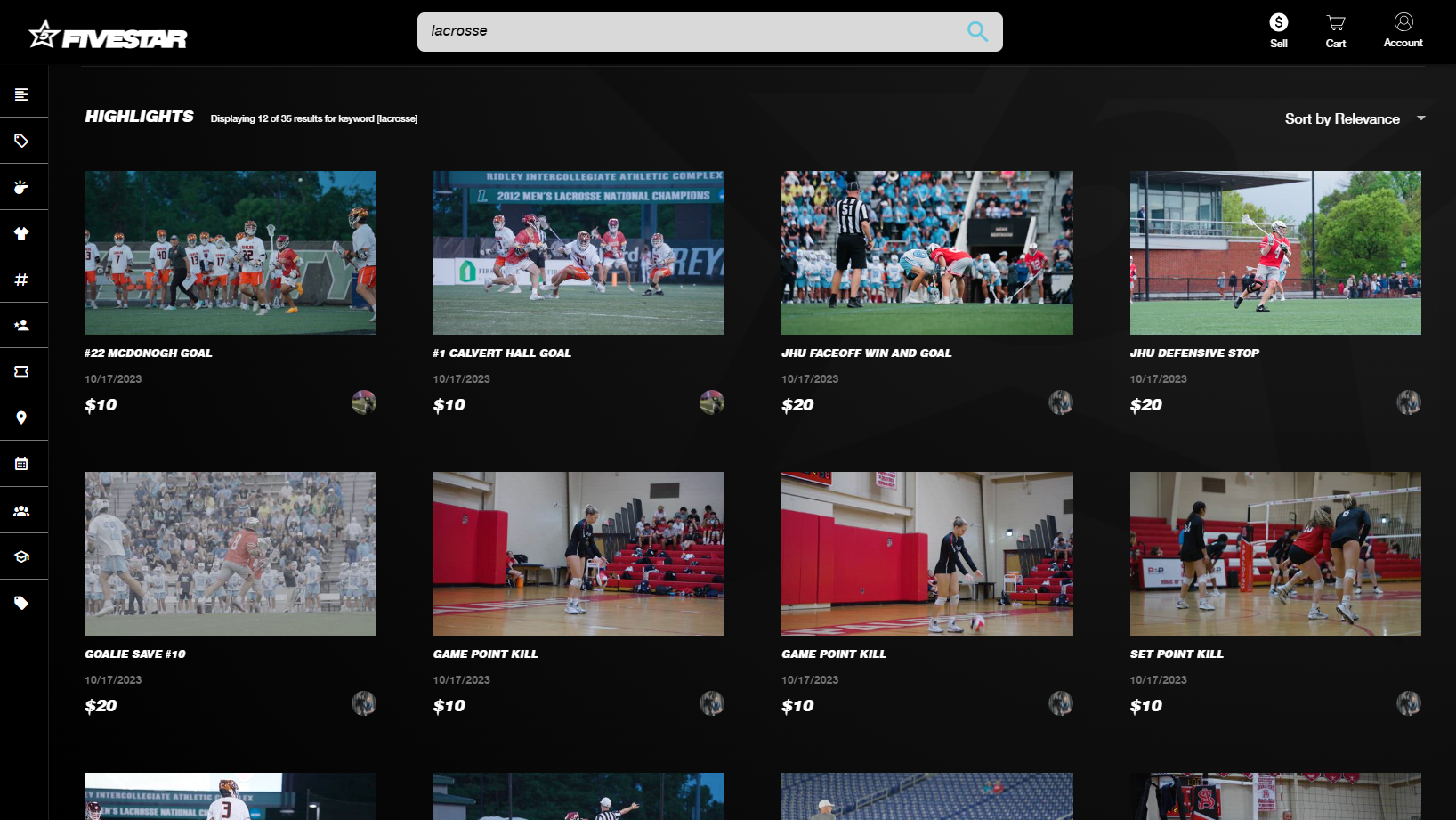Click seller avatar on JHU Faceoff Win card
This screenshot has width=1456, height=820.
pyautogui.click(x=1061, y=402)
